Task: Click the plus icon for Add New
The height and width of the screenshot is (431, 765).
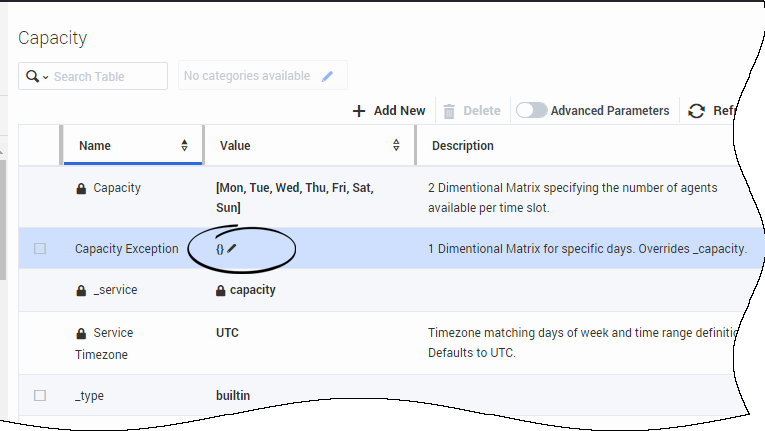Action: 359,111
